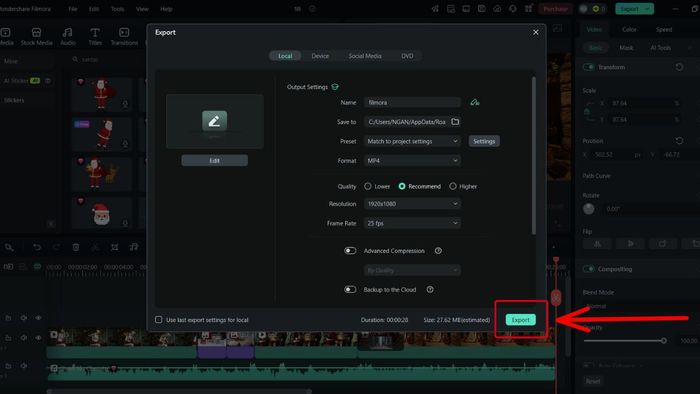
Task: Toggle Advanced Compression switch
Action: [350, 251]
